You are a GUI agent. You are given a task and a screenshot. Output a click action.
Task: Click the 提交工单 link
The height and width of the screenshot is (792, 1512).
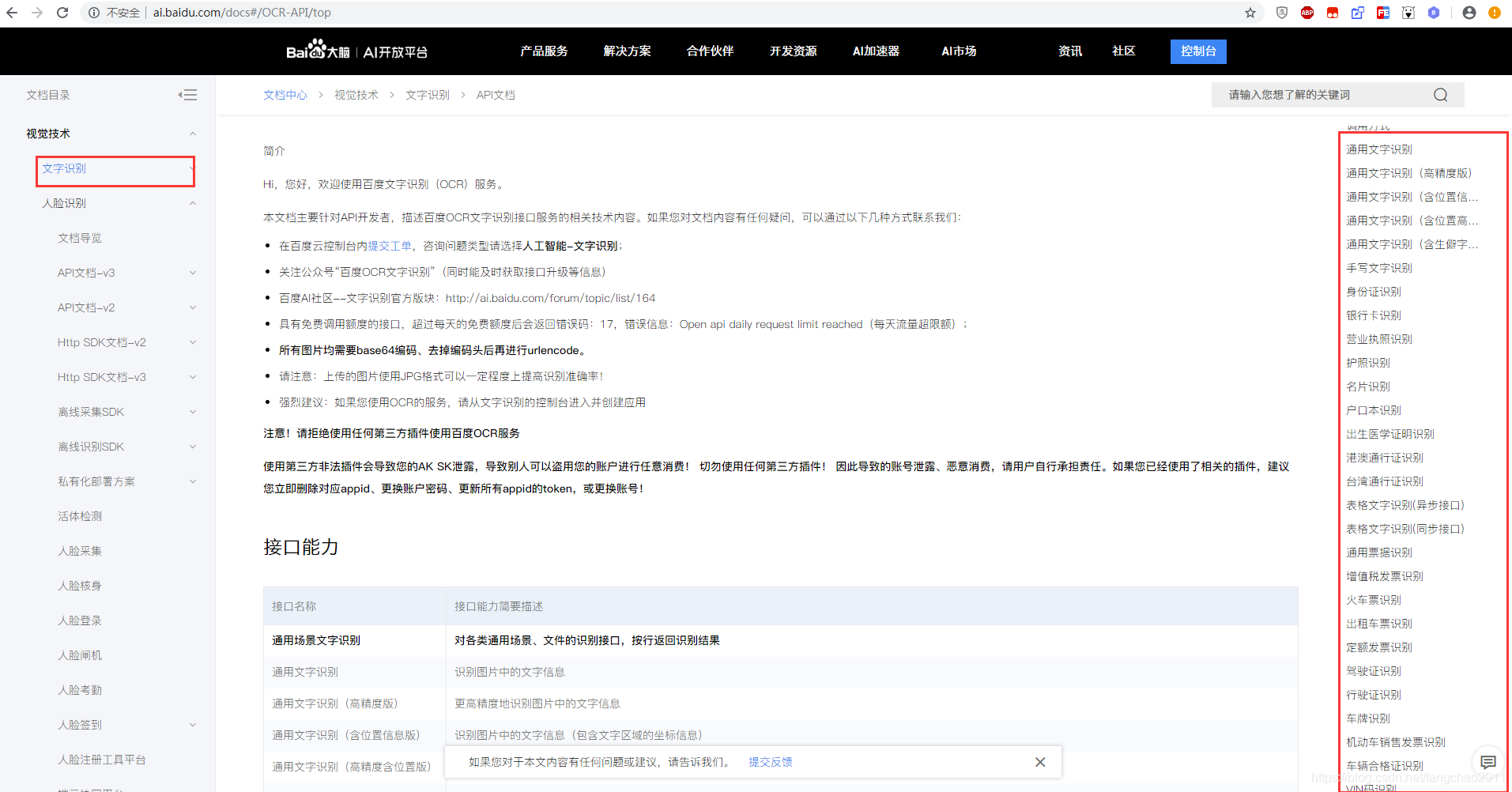pyautogui.click(x=390, y=246)
